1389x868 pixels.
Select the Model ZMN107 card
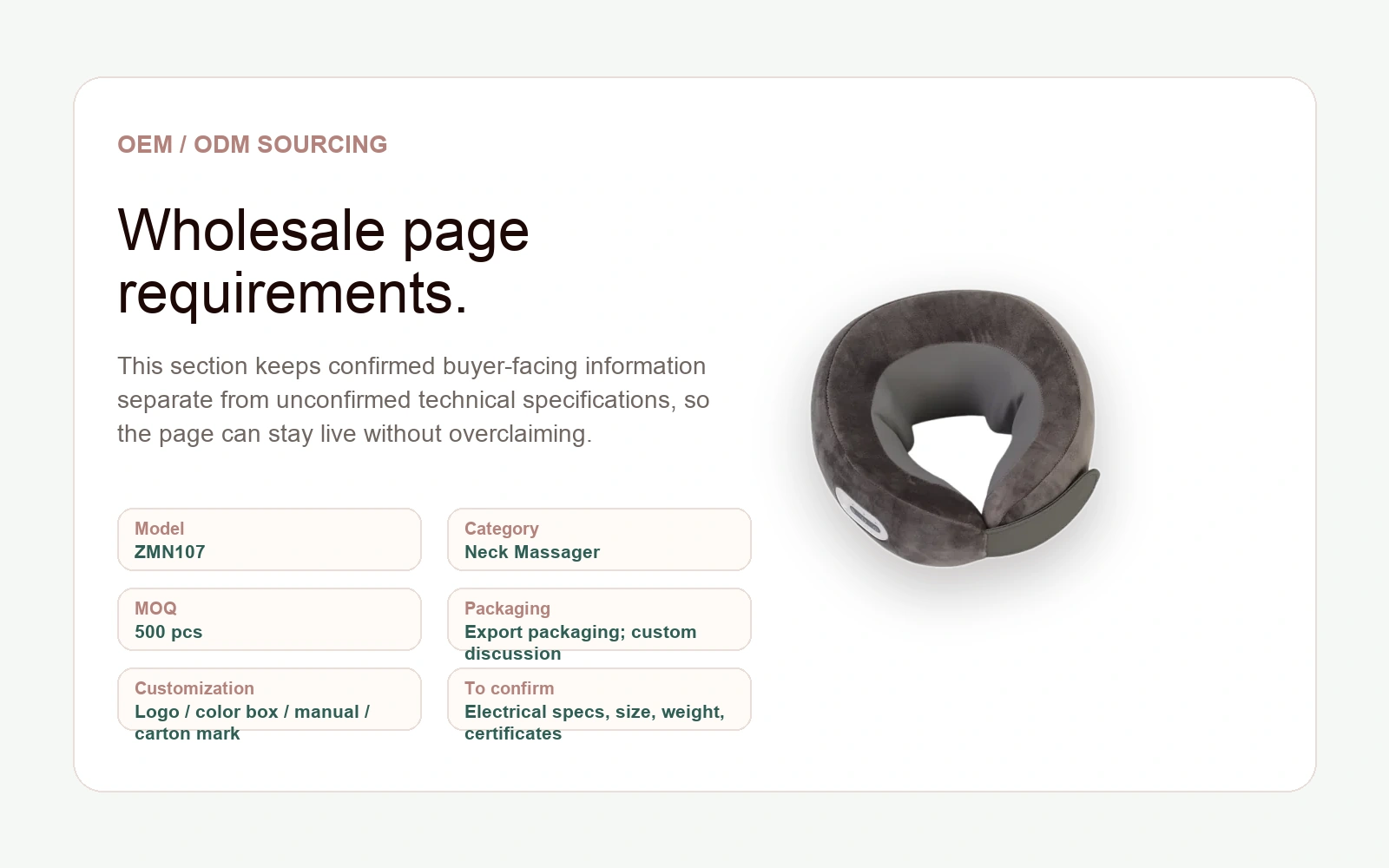[269, 539]
